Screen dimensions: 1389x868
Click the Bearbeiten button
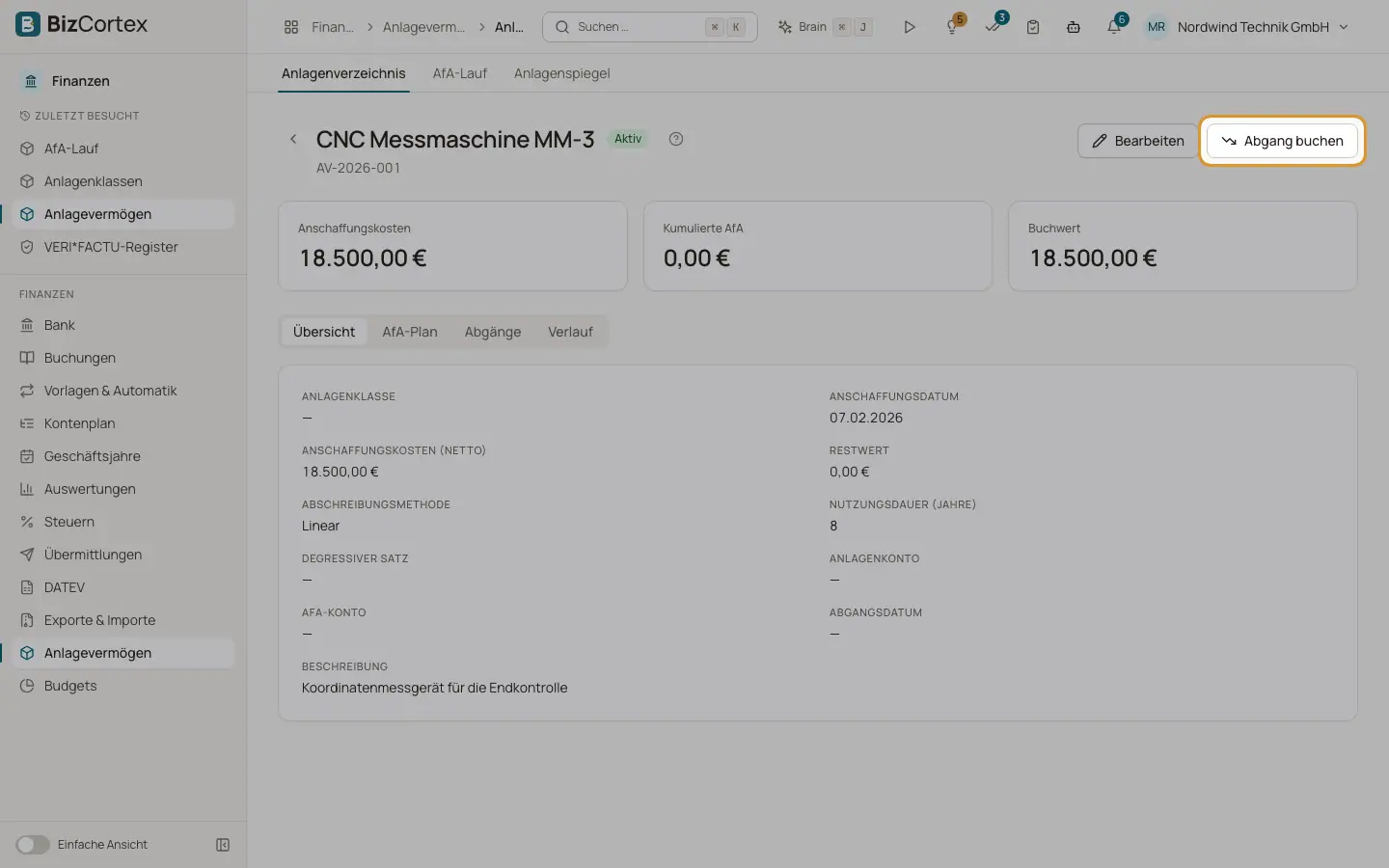coord(1137,141)
